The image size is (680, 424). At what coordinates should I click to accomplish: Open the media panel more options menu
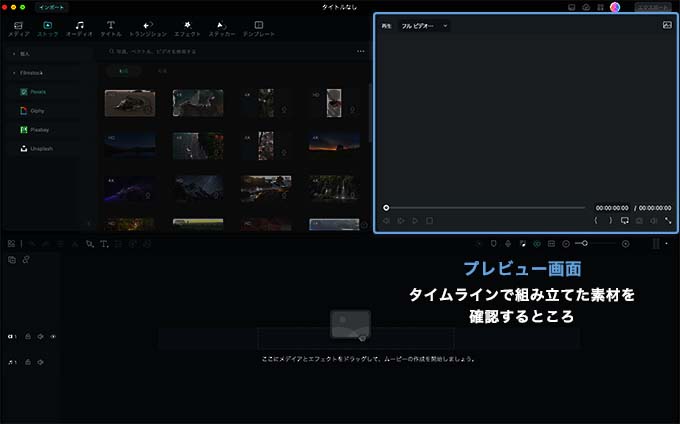pos(361,51)
